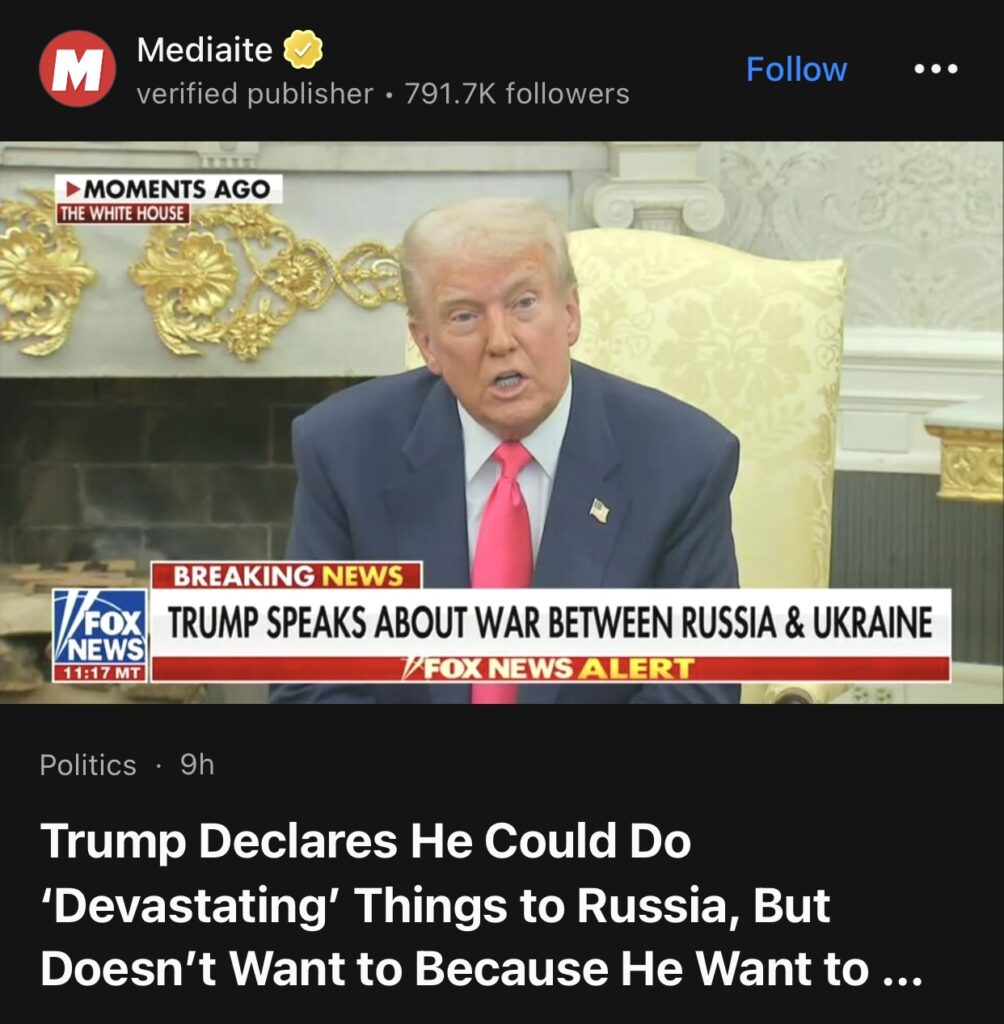Open the Trump Declares headline article
Image resolution: width=1004 pixels, height=1024 pixels.
coord(482,904)
